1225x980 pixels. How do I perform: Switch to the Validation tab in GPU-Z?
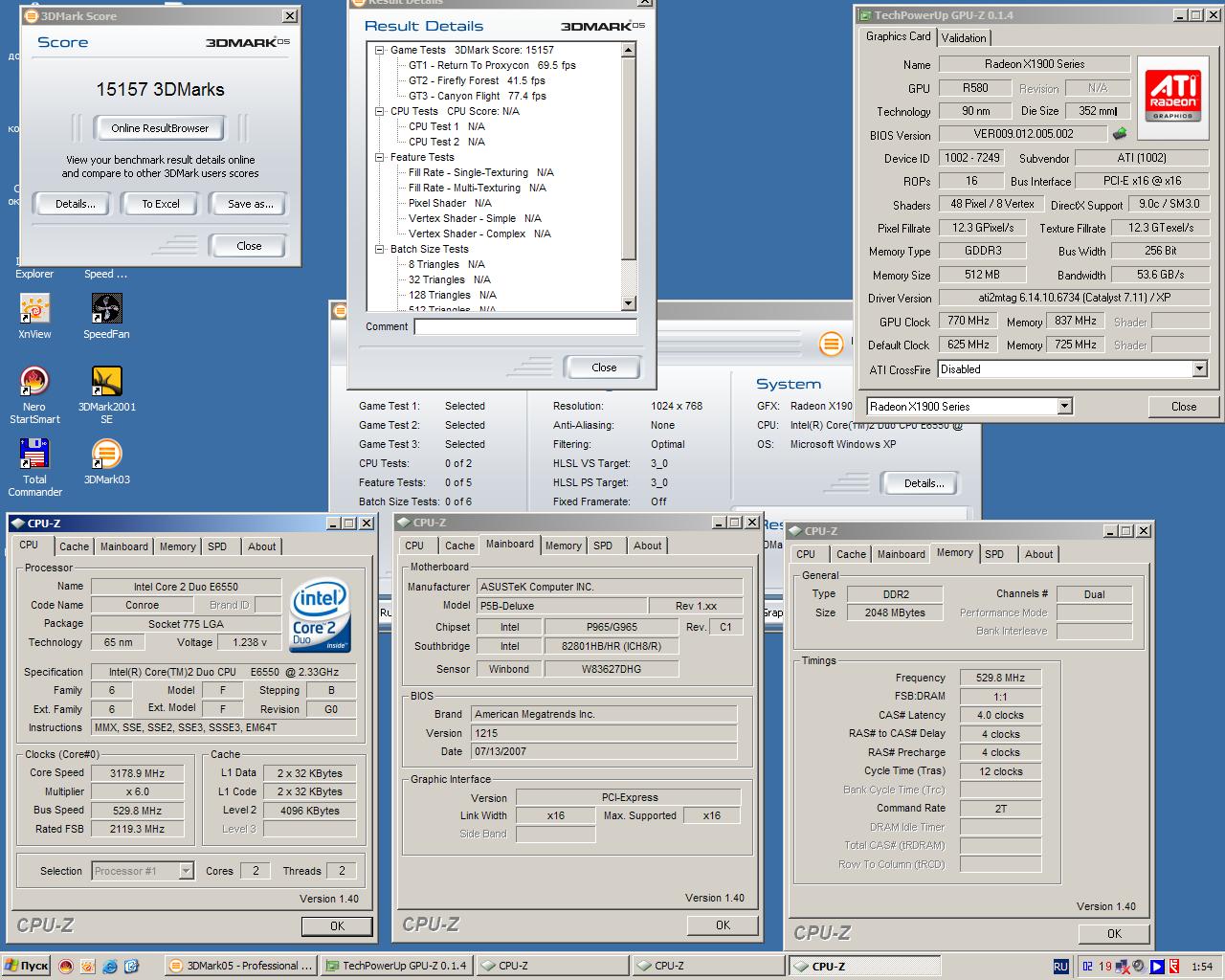[x=964, y=38]
